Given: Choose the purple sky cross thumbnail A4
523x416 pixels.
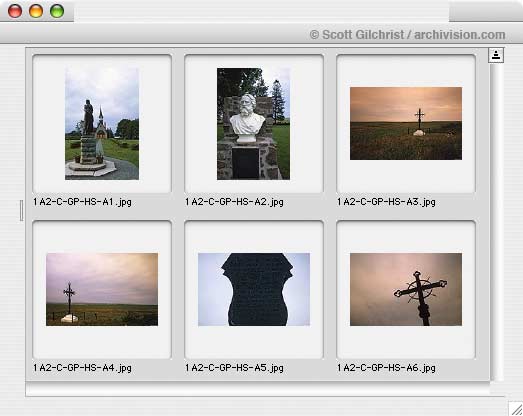Looking at the screenshot, I should [102, 289].
